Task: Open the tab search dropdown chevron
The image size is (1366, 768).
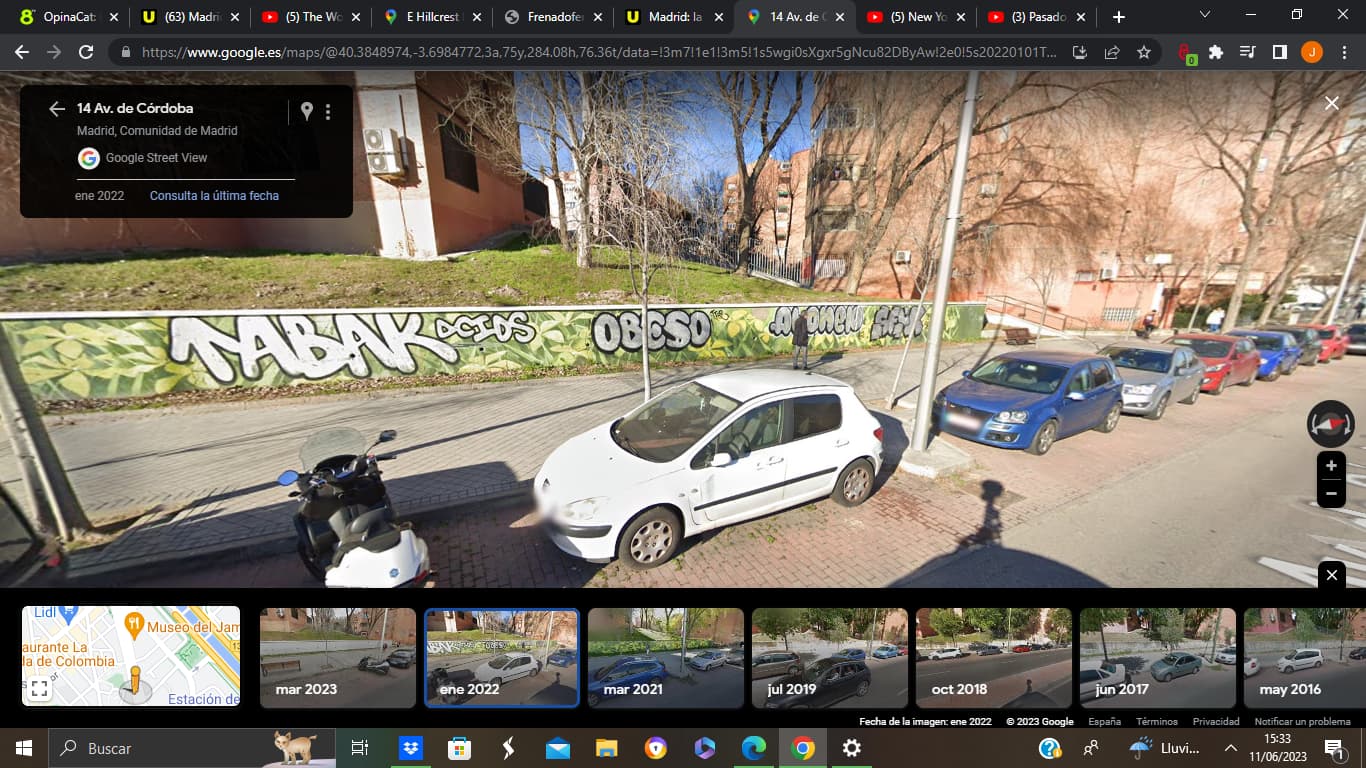Action: [1204, 15]
